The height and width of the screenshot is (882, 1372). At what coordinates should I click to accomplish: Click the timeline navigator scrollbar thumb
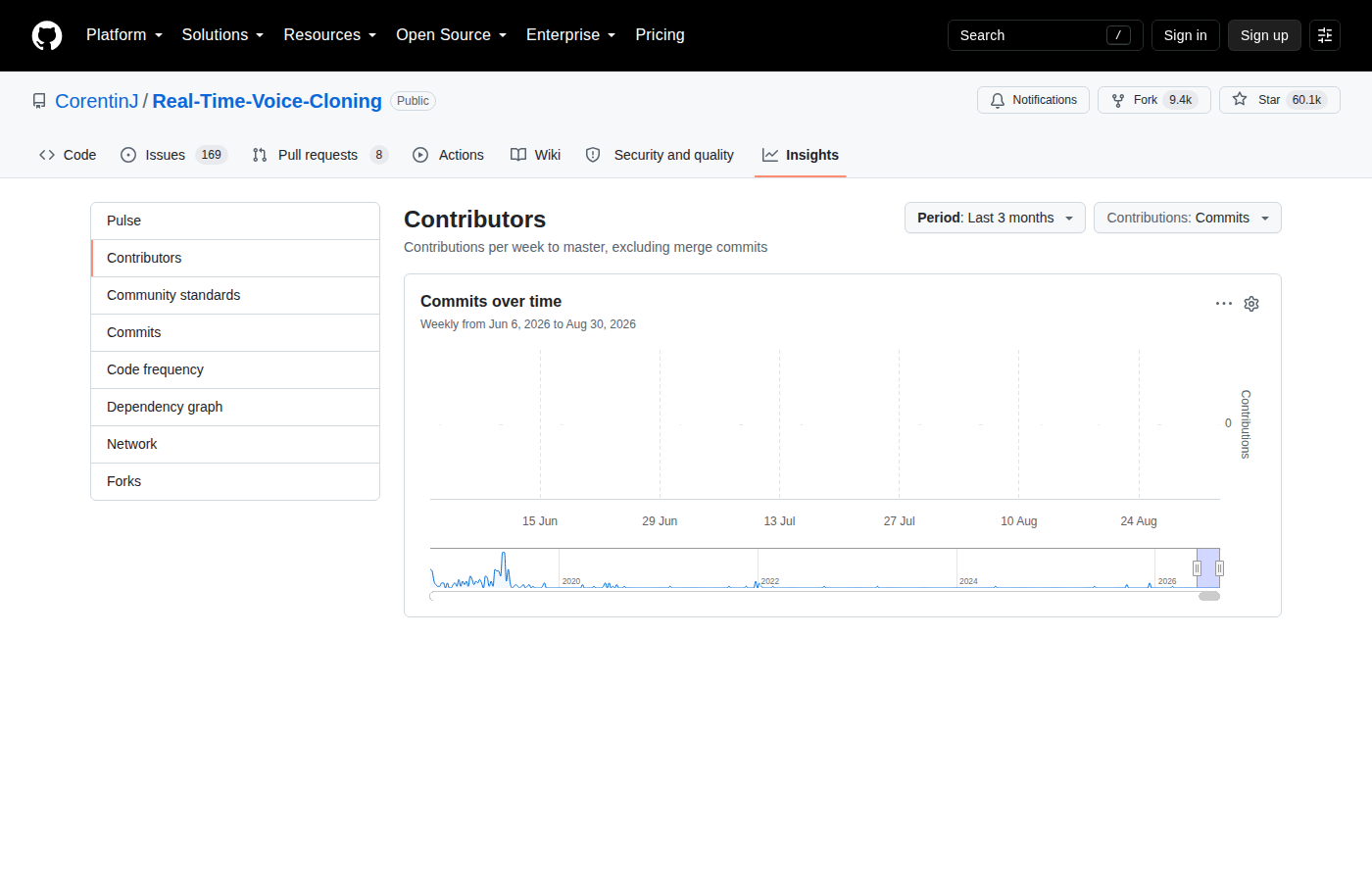(1209, 596)
